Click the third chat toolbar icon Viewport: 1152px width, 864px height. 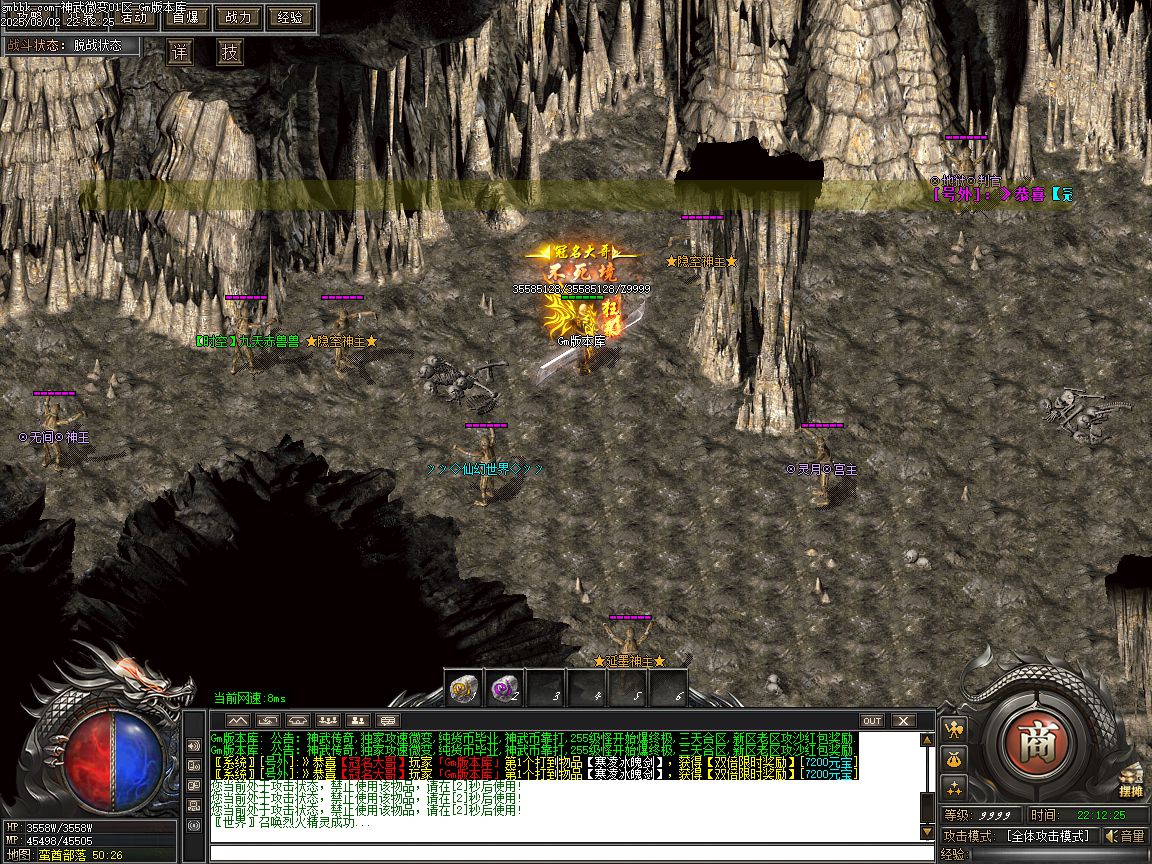tap(298, 721)
